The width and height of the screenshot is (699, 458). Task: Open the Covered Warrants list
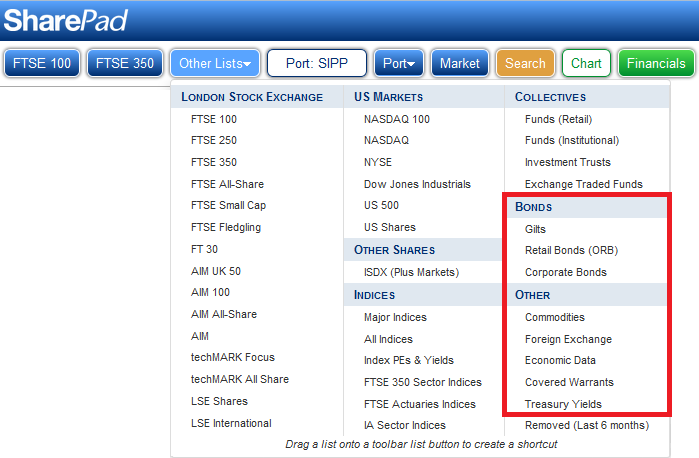pos(569,382)
